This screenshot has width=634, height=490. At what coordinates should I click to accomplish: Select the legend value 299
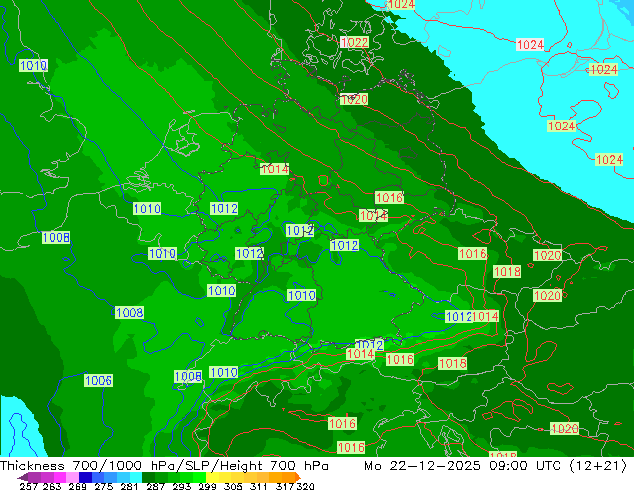click(x=207, y=486)
